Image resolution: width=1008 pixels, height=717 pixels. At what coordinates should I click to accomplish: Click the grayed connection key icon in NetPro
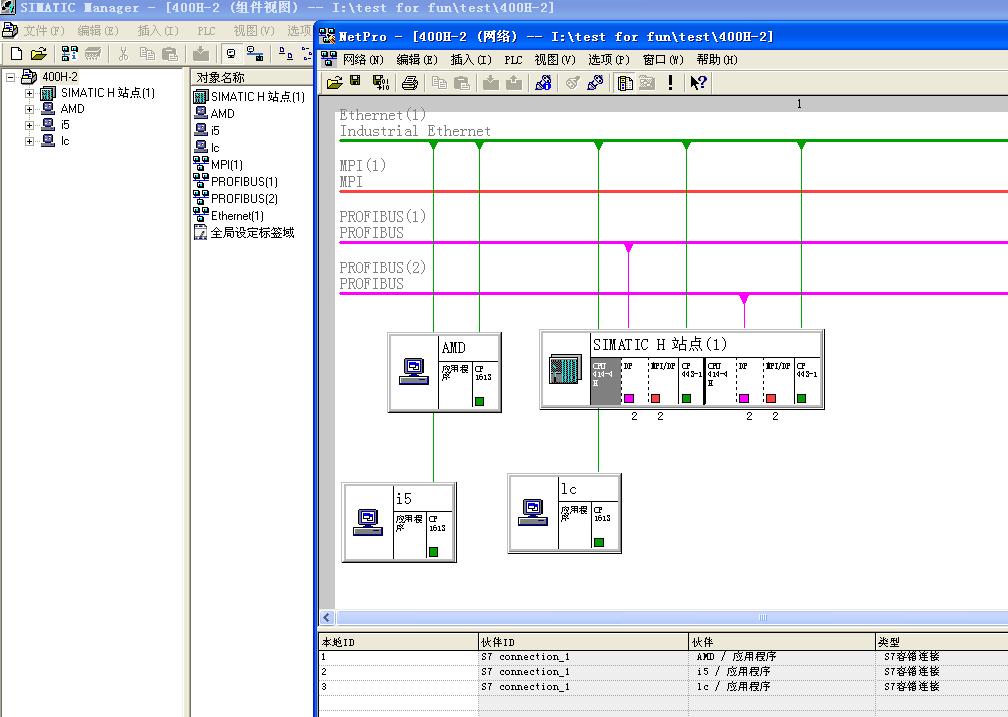coord(572,82)
